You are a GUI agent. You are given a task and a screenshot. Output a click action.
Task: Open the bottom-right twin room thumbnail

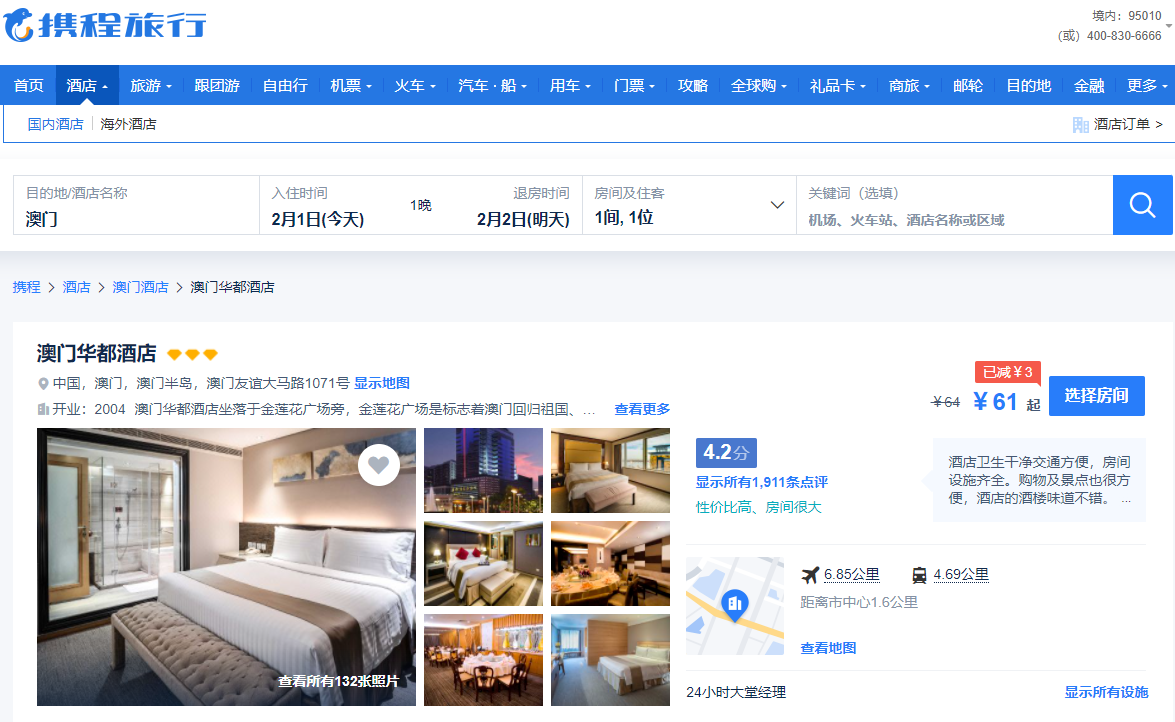tap(610, 660)
